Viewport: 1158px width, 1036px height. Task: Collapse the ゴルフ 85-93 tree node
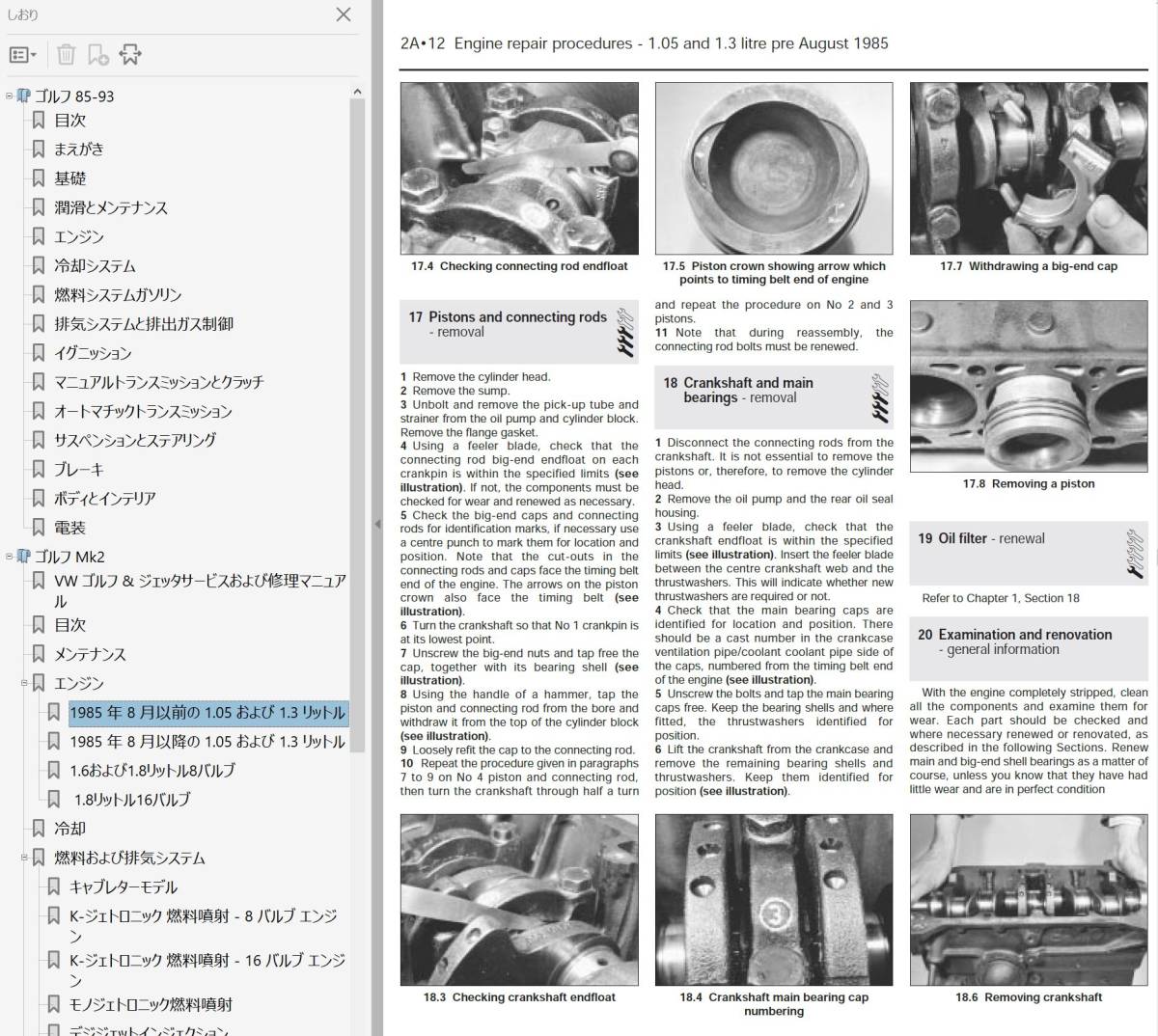point(10,95)
